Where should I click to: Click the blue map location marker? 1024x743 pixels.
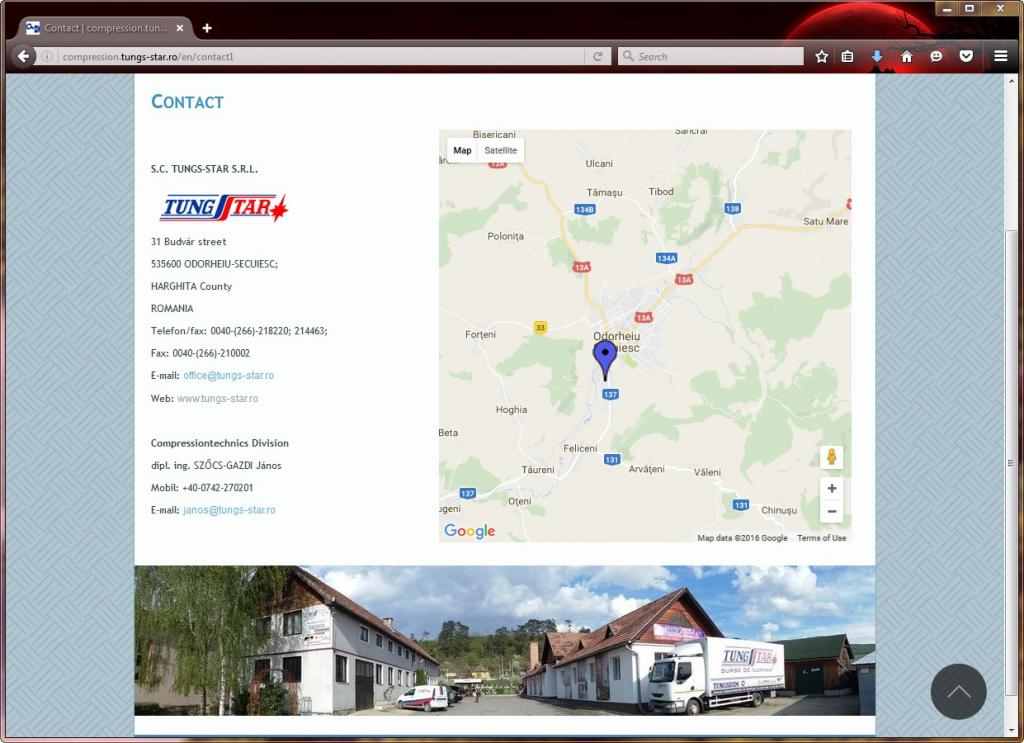[x=605, y=358]
